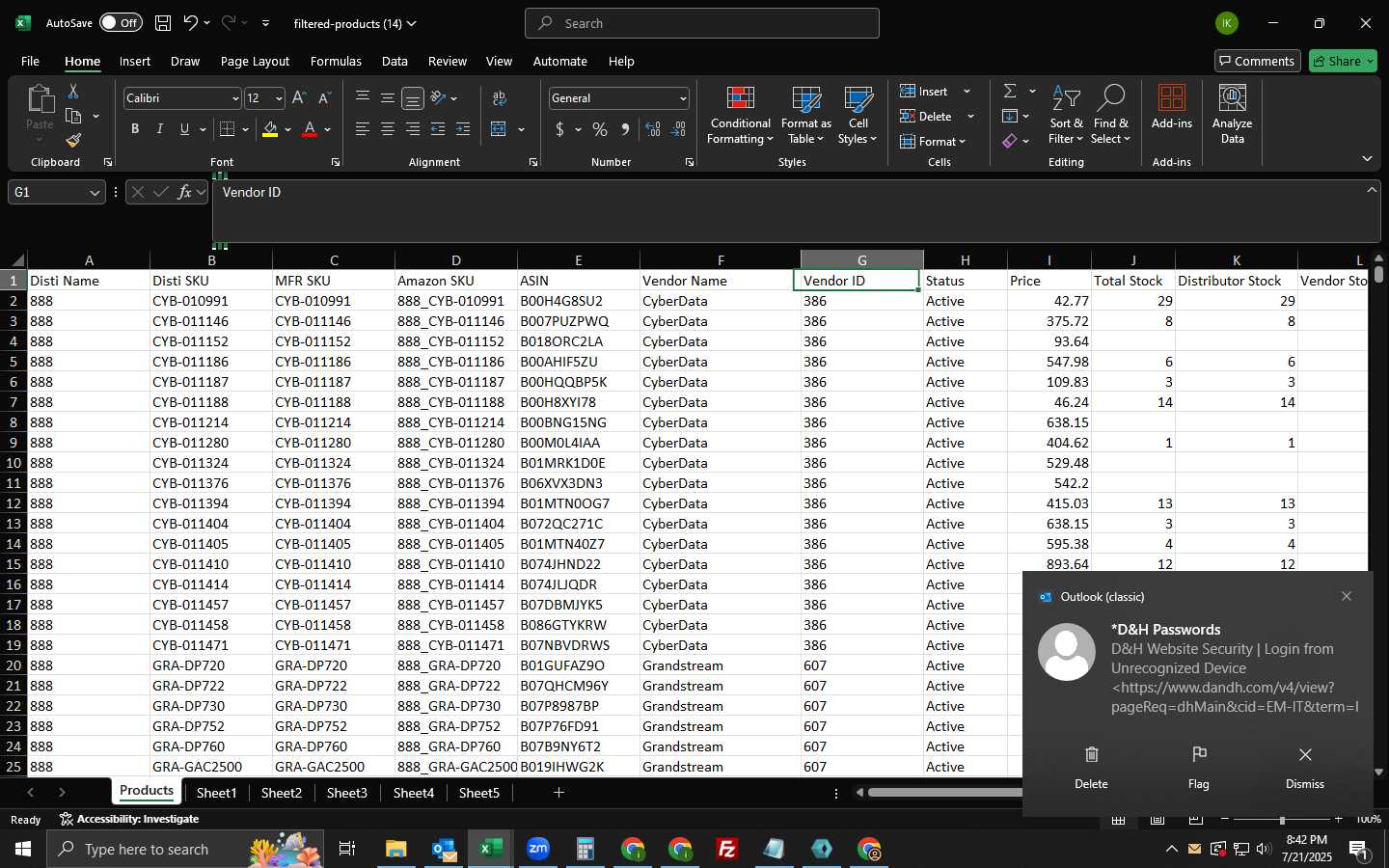Image resolution: width=1389 pixels, height=868 pixels.
Task: Toggle Underline formatting
Action: pyautogui.click(x=184, y=129)
